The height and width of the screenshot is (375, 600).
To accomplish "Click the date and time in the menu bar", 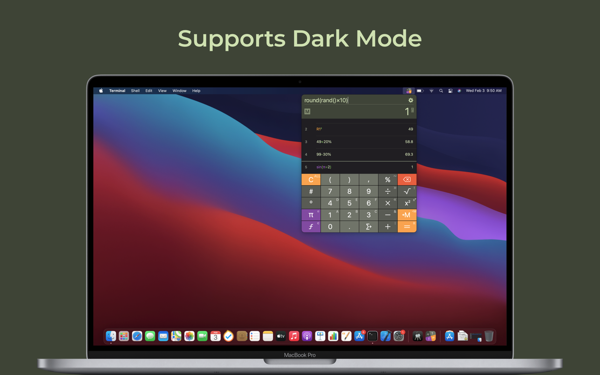I will coord(484,91).
